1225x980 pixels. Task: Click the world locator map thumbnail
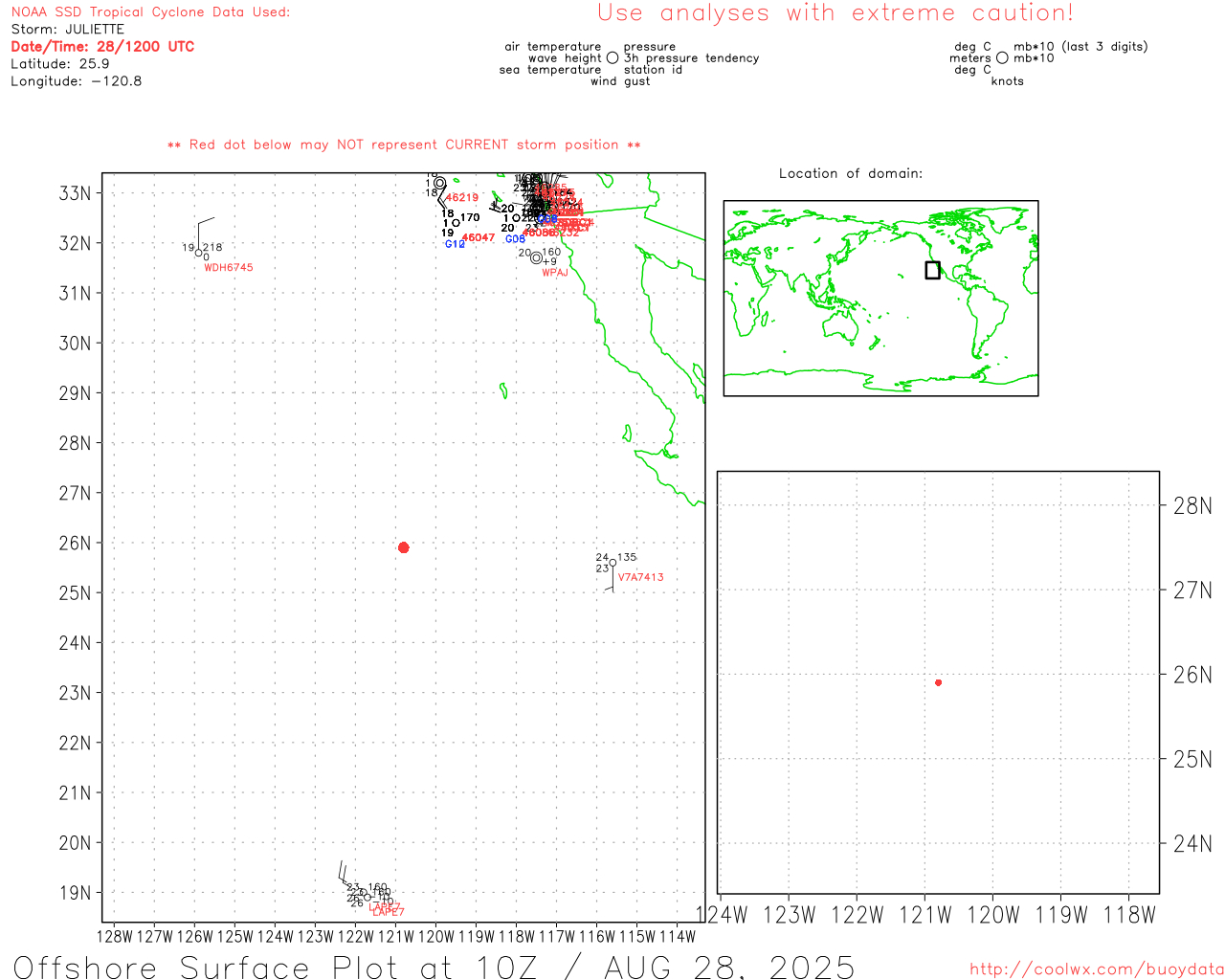(880, 299)
